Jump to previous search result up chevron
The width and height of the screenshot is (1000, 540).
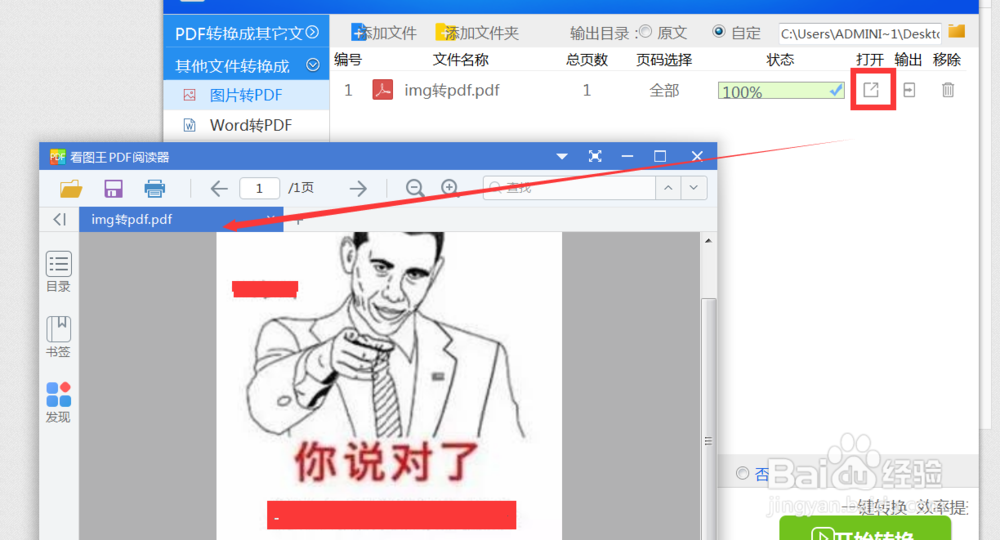tap(668, 188)
